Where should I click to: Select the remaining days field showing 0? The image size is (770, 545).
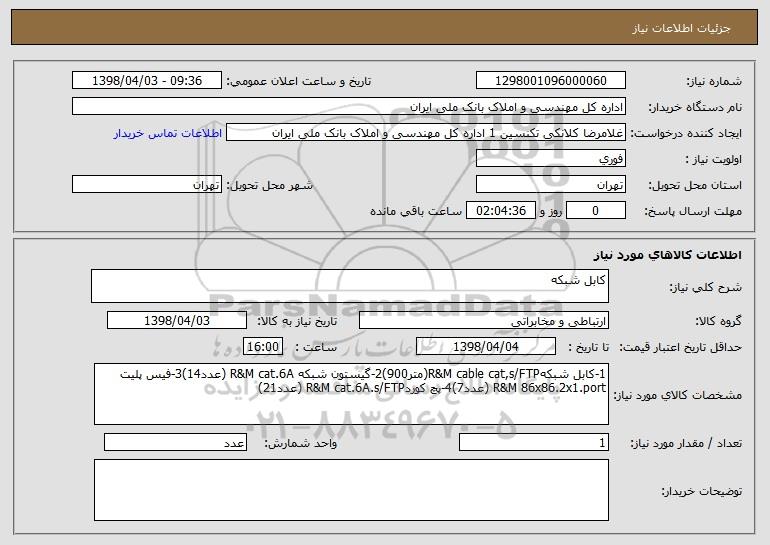click(x=596, y=211)
